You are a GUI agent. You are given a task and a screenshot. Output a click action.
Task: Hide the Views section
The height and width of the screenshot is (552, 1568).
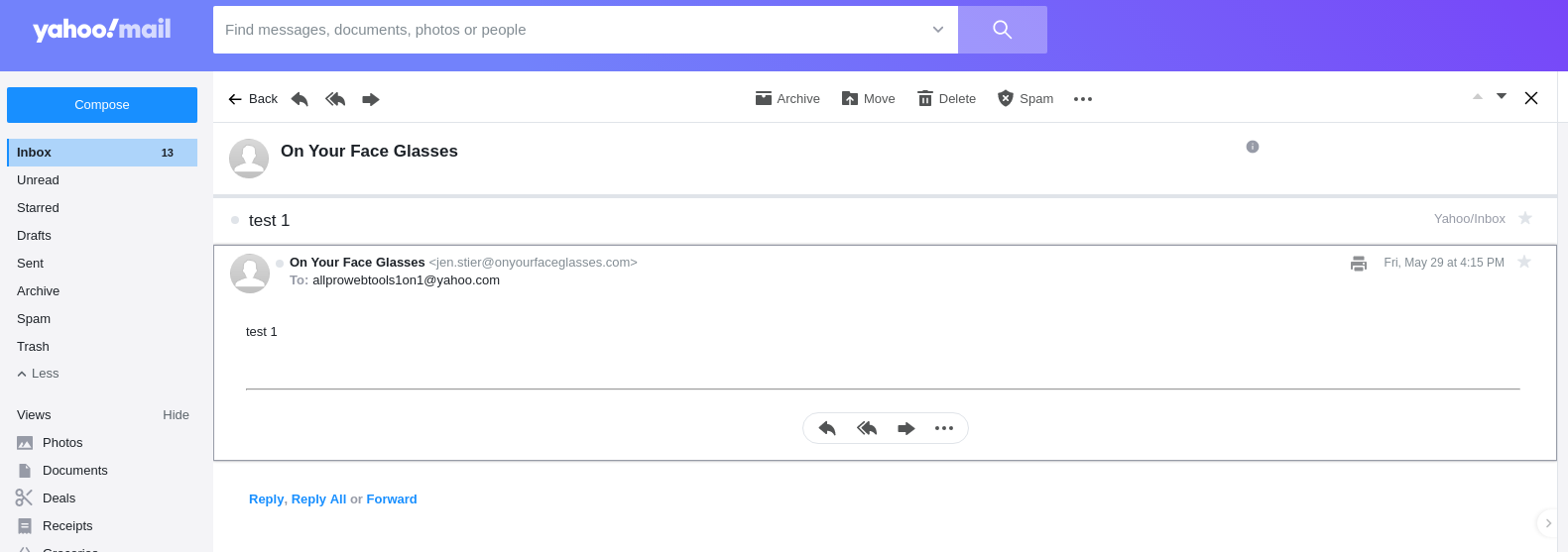(176, 415)
